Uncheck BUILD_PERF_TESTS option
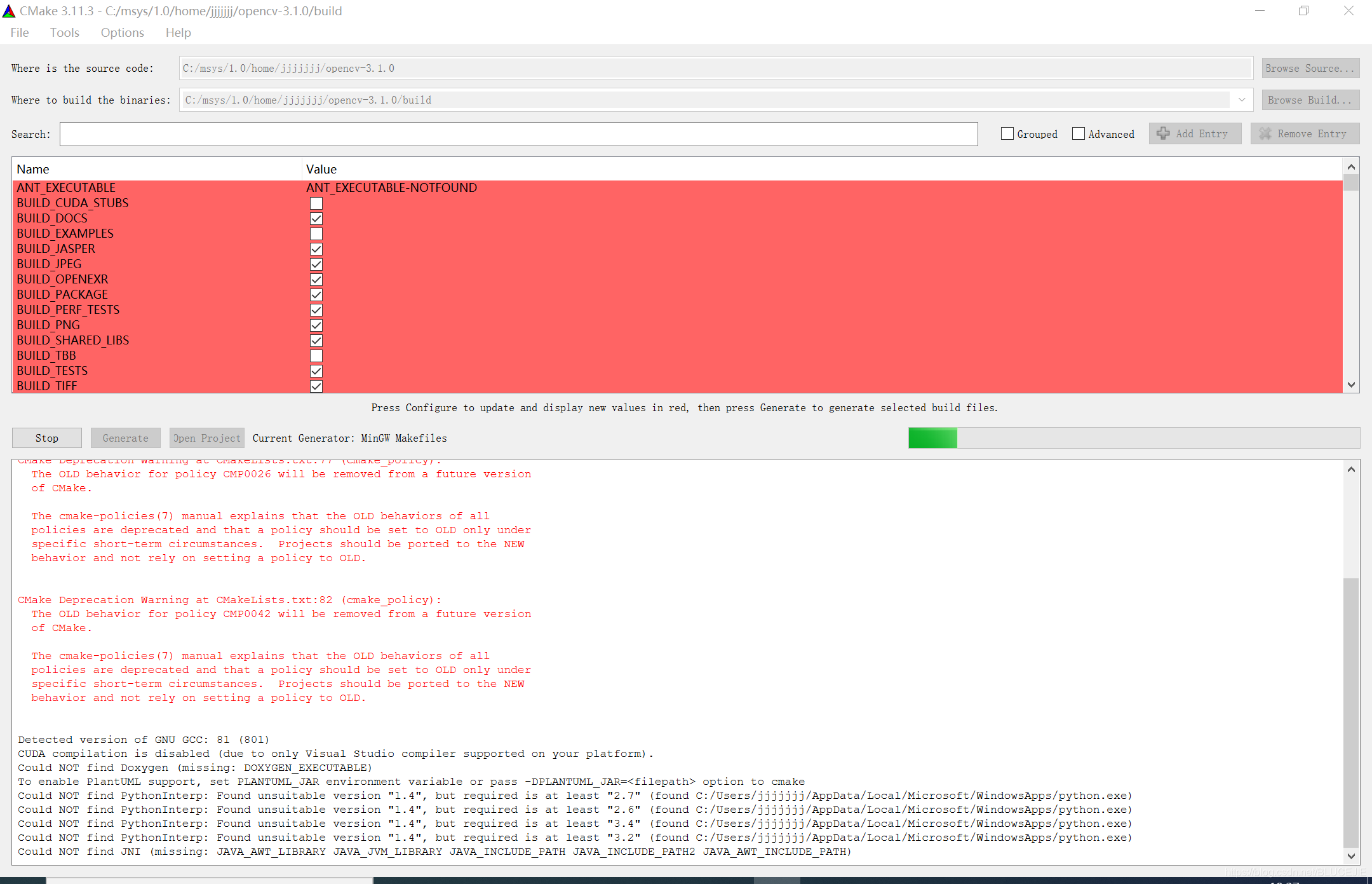Viewport: 1372px width, 884px height. pos(316,309)
